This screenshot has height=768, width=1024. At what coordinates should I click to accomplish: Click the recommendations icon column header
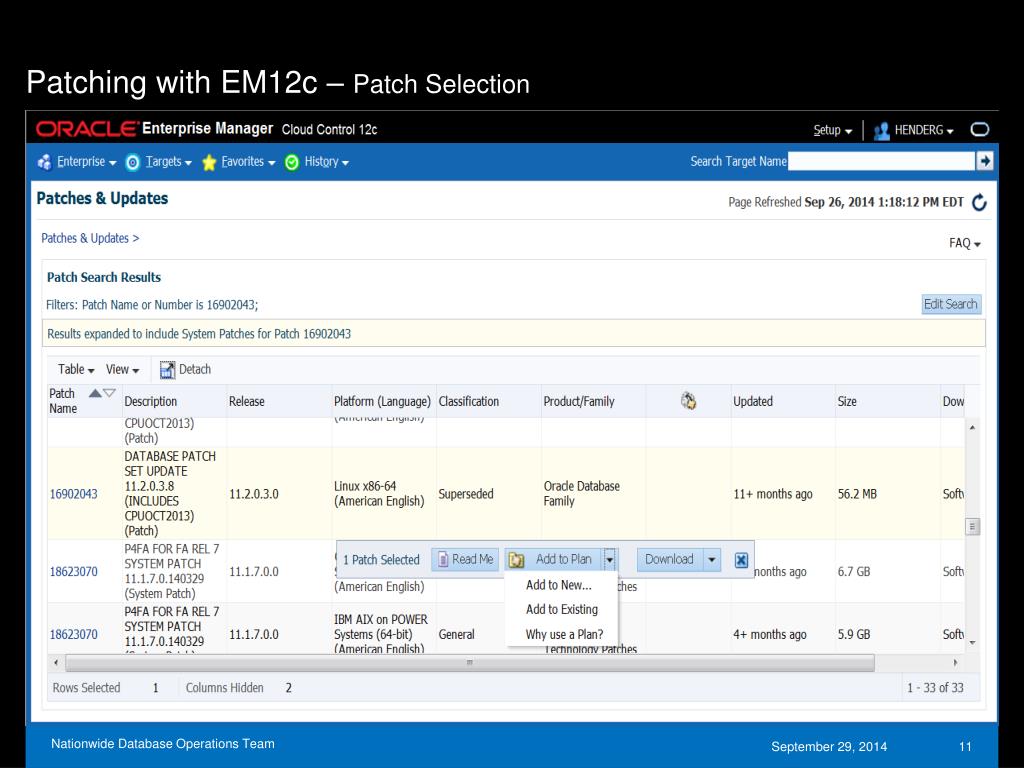[x=688, y=400]
